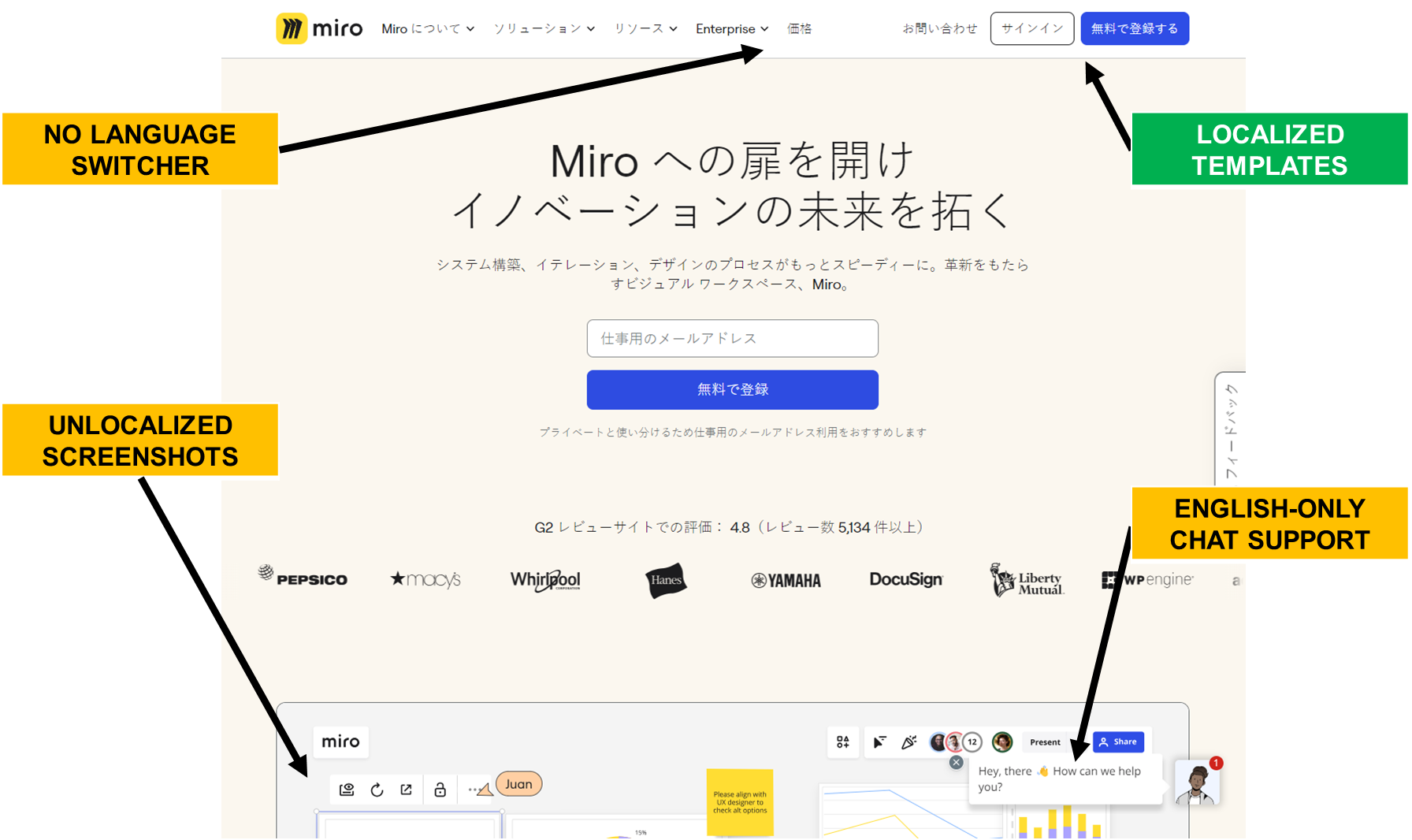Viewport: 1412px width, 840px height.
Task: Click the open external link icon
Action: coord(406,790)
